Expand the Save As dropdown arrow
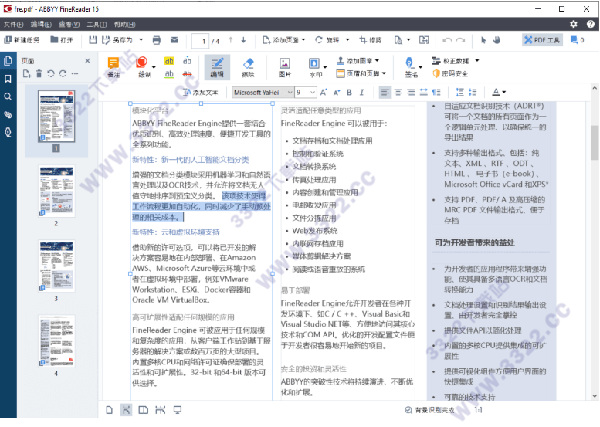 coord(141,40)
